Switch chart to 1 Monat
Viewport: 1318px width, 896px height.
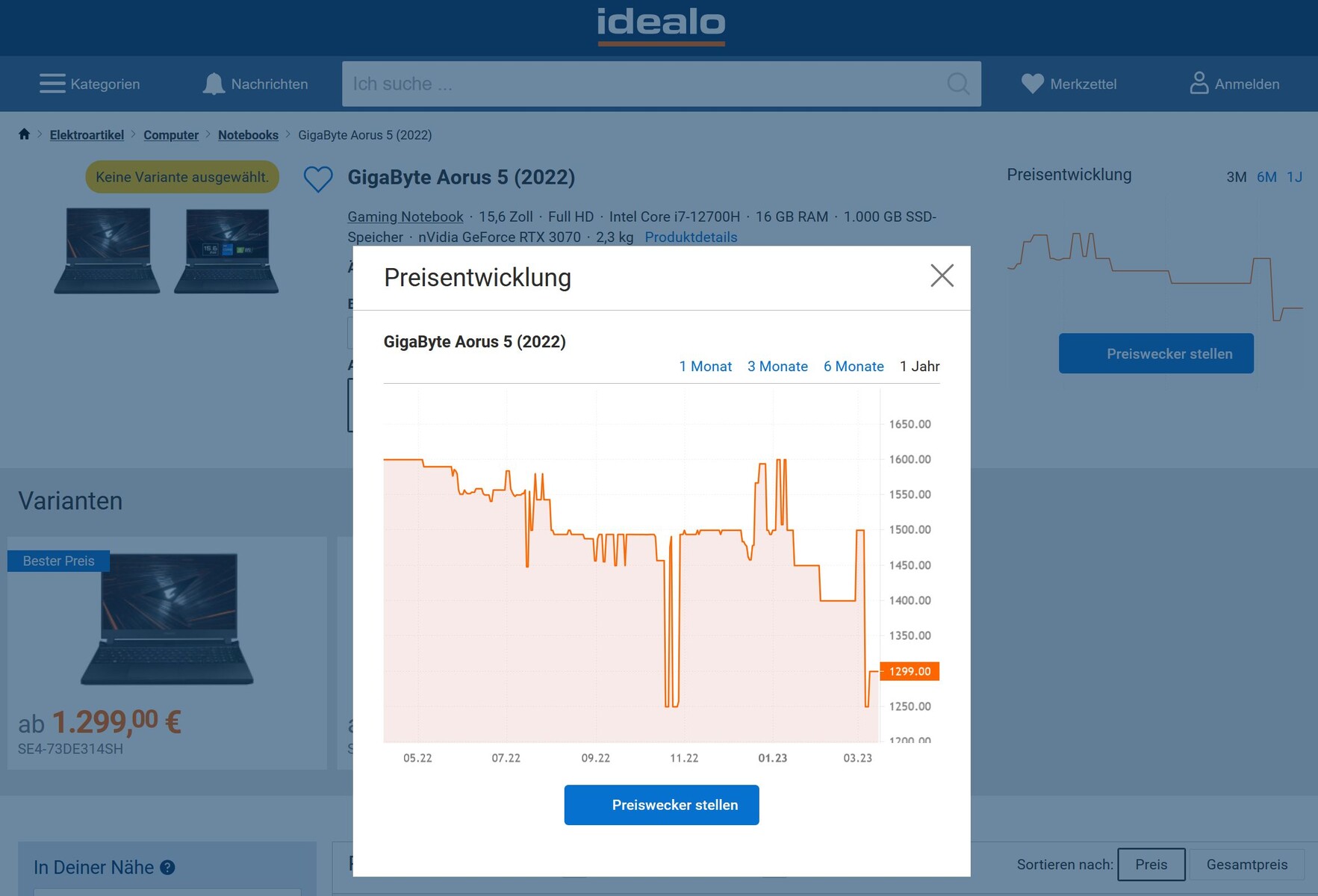(x=705, y=367)
